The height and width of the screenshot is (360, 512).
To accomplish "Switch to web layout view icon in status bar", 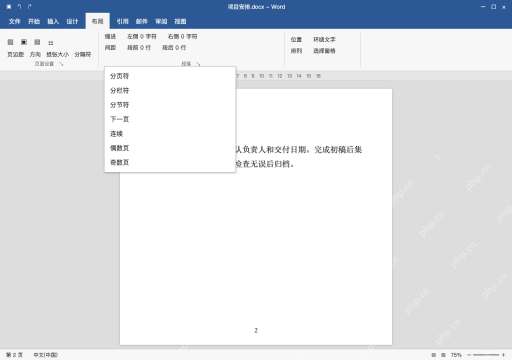I will point(443,355).
